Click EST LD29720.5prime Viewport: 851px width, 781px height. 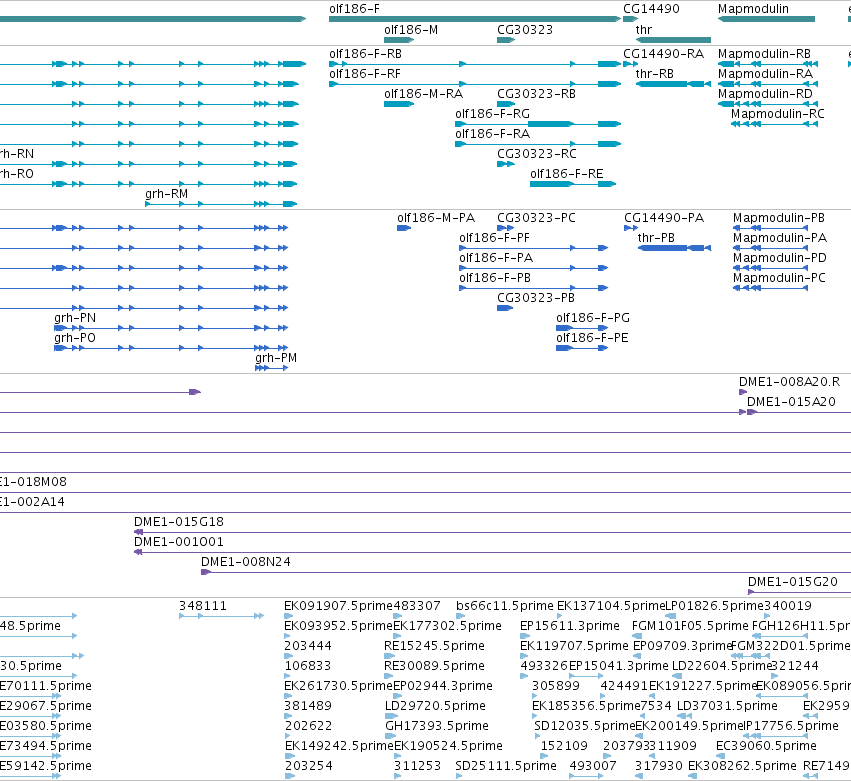point(435,707)
